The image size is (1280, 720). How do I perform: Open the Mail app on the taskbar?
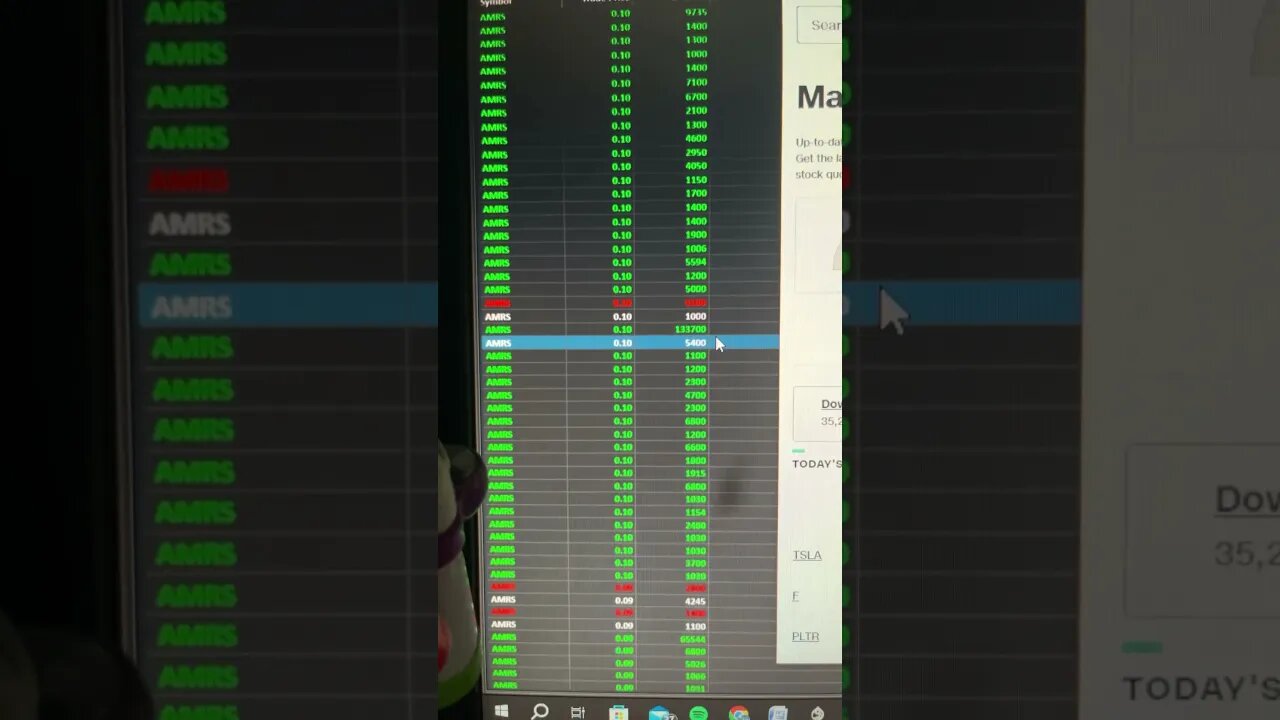pyautogui.click(x=660, y=713)
